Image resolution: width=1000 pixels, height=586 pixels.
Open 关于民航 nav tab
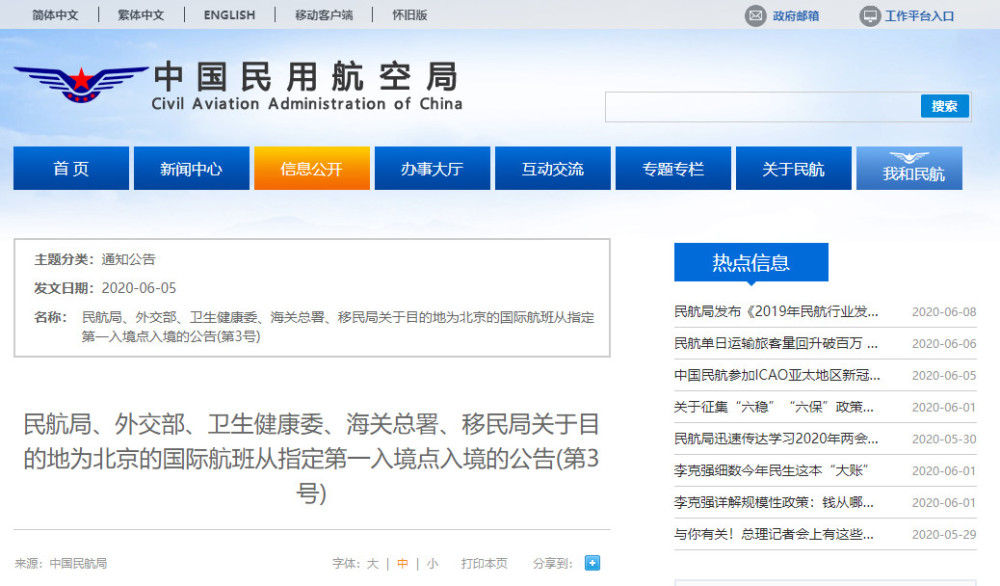pos(794,168)
